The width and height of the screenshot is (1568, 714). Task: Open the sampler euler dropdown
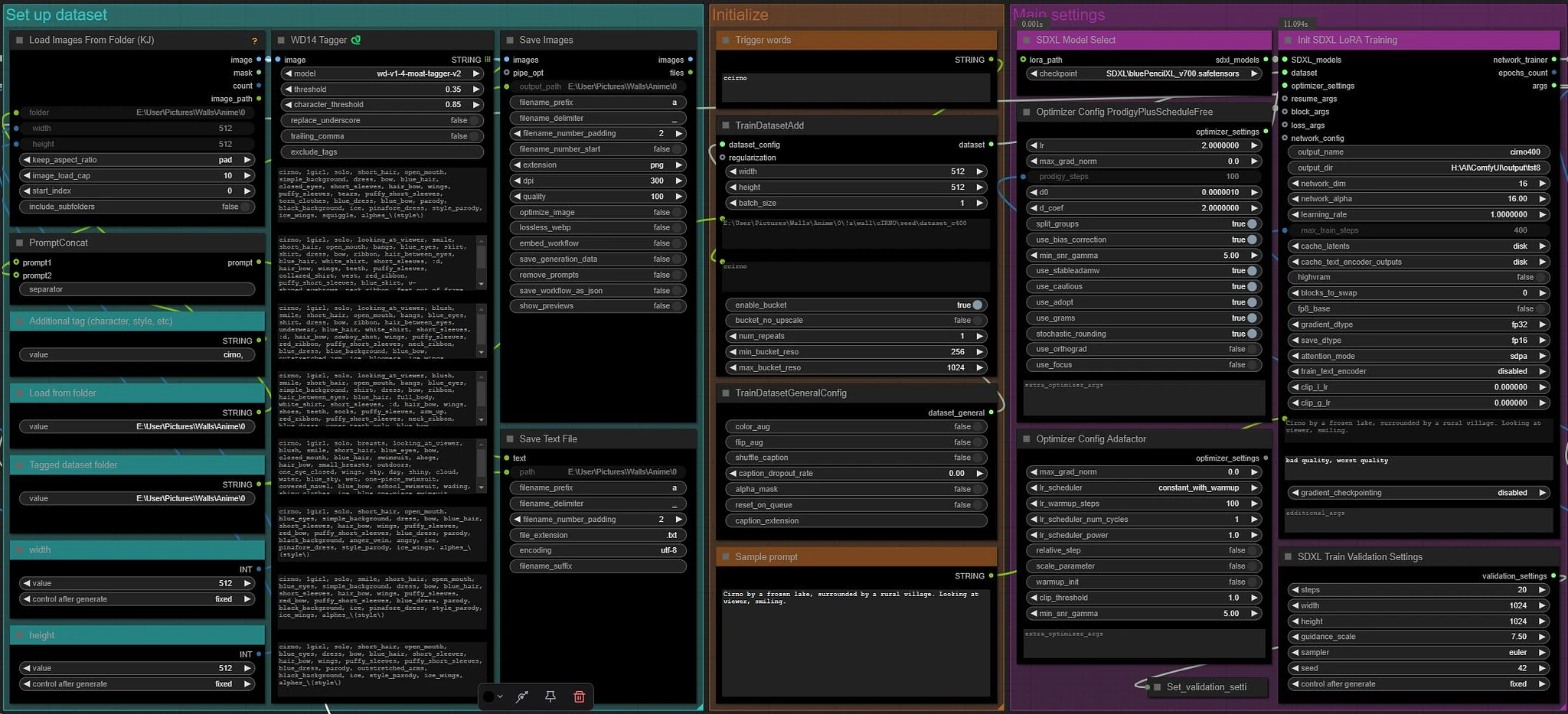(1419, 653)
